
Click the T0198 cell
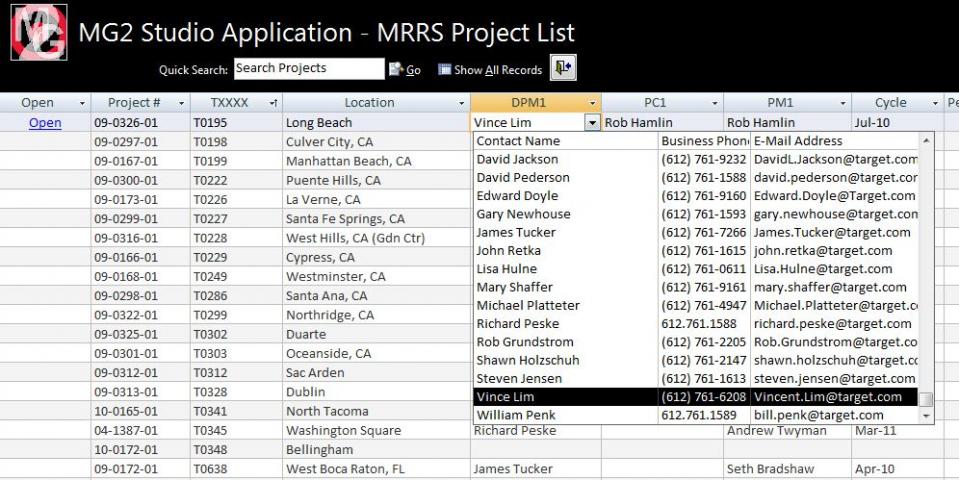[236, 142]
